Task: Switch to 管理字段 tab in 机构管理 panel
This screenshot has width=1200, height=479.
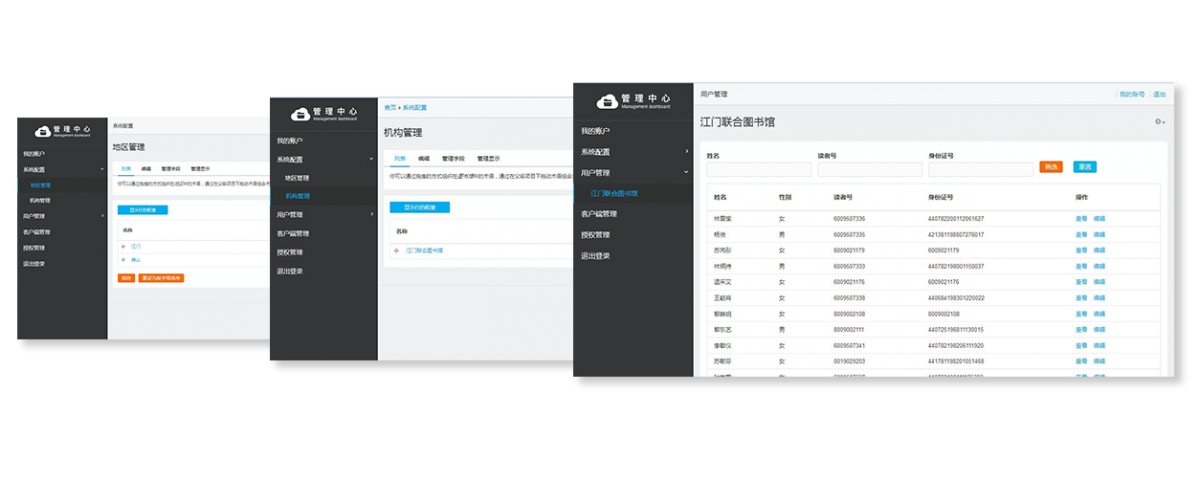Action: coord(453,158)
